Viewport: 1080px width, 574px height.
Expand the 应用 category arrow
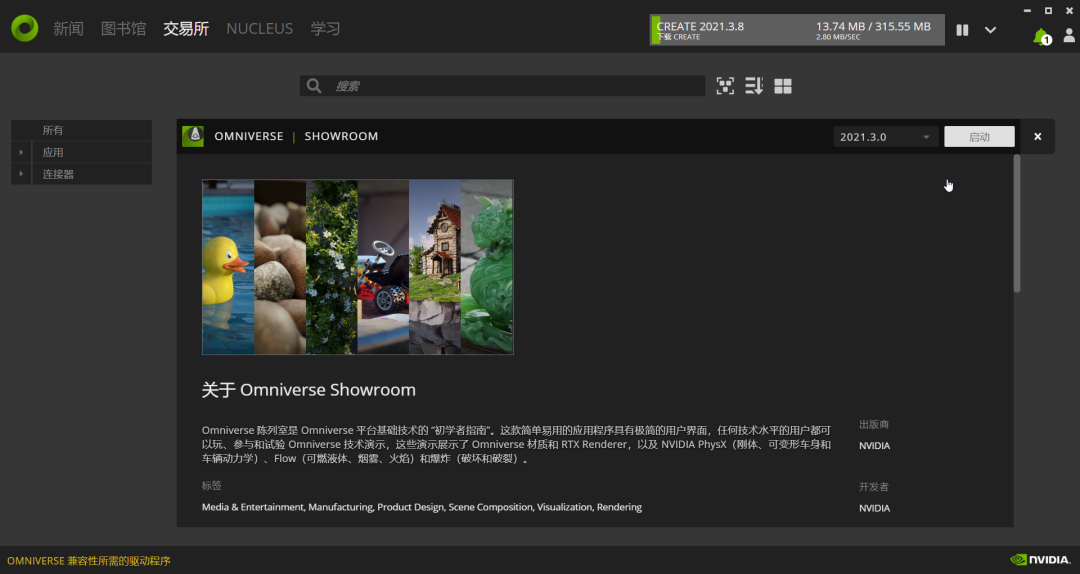[x=21, y=152]
